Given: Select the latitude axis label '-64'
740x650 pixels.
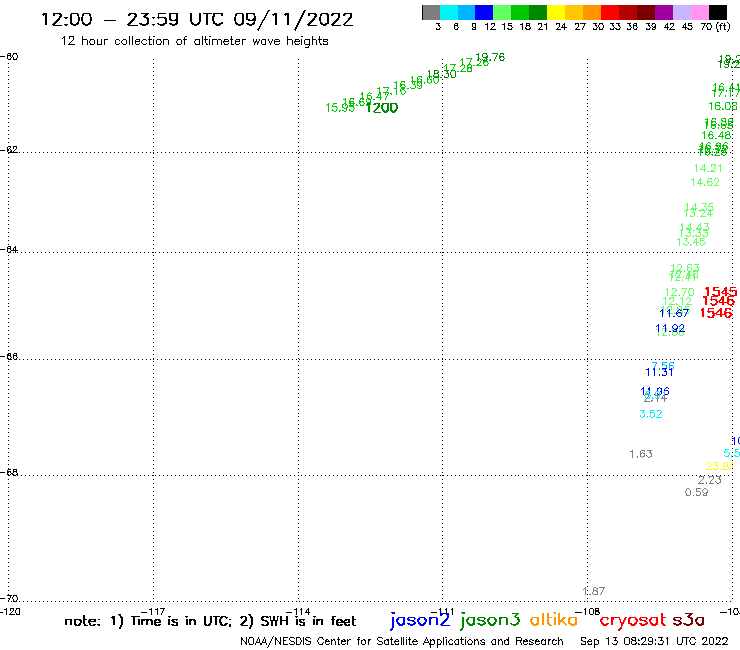Looking at the screenshot, I should click(x=9, y=249).
